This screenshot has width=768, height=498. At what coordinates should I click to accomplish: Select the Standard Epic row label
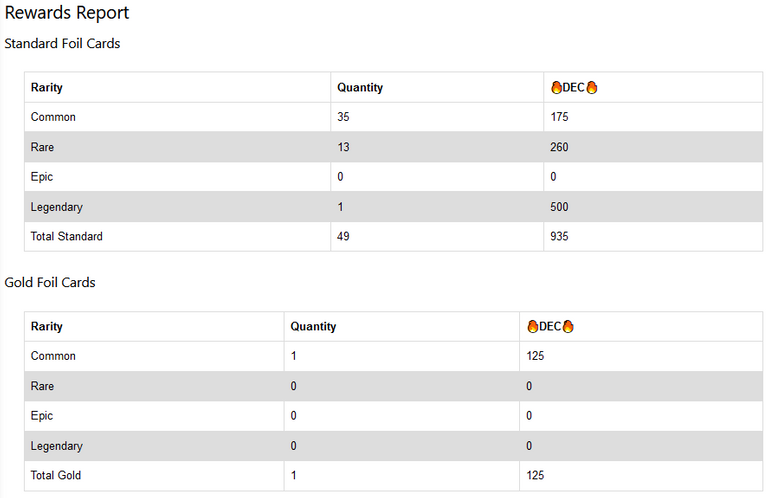click(x=42, y=177)
